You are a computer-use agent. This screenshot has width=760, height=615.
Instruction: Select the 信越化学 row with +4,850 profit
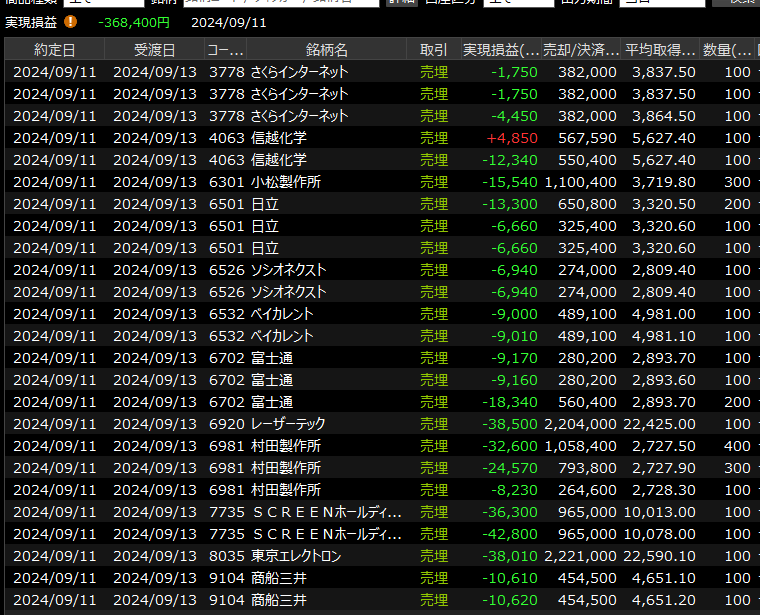click(x=300, y=138)
